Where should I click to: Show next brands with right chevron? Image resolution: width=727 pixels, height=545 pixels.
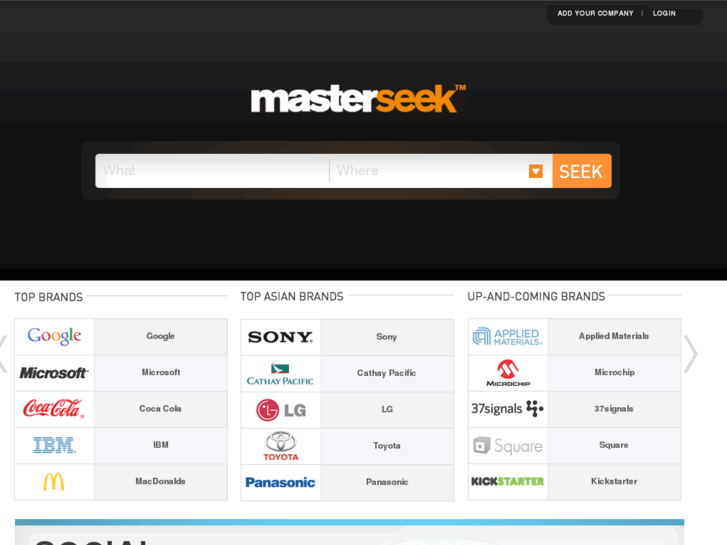click(x=691, y=354)
